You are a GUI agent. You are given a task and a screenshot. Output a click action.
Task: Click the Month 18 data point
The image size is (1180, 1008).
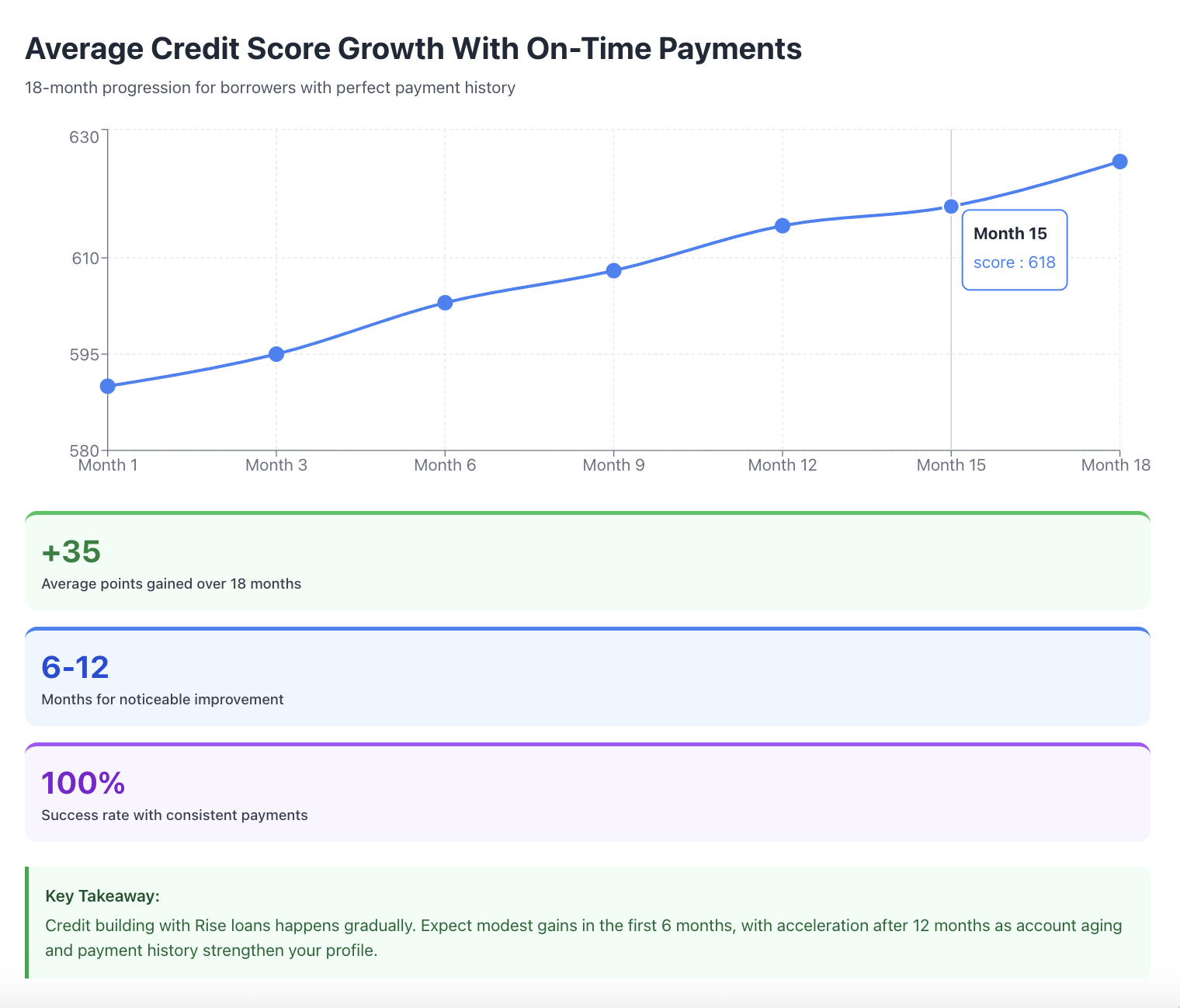click(x=1119, y=162)
